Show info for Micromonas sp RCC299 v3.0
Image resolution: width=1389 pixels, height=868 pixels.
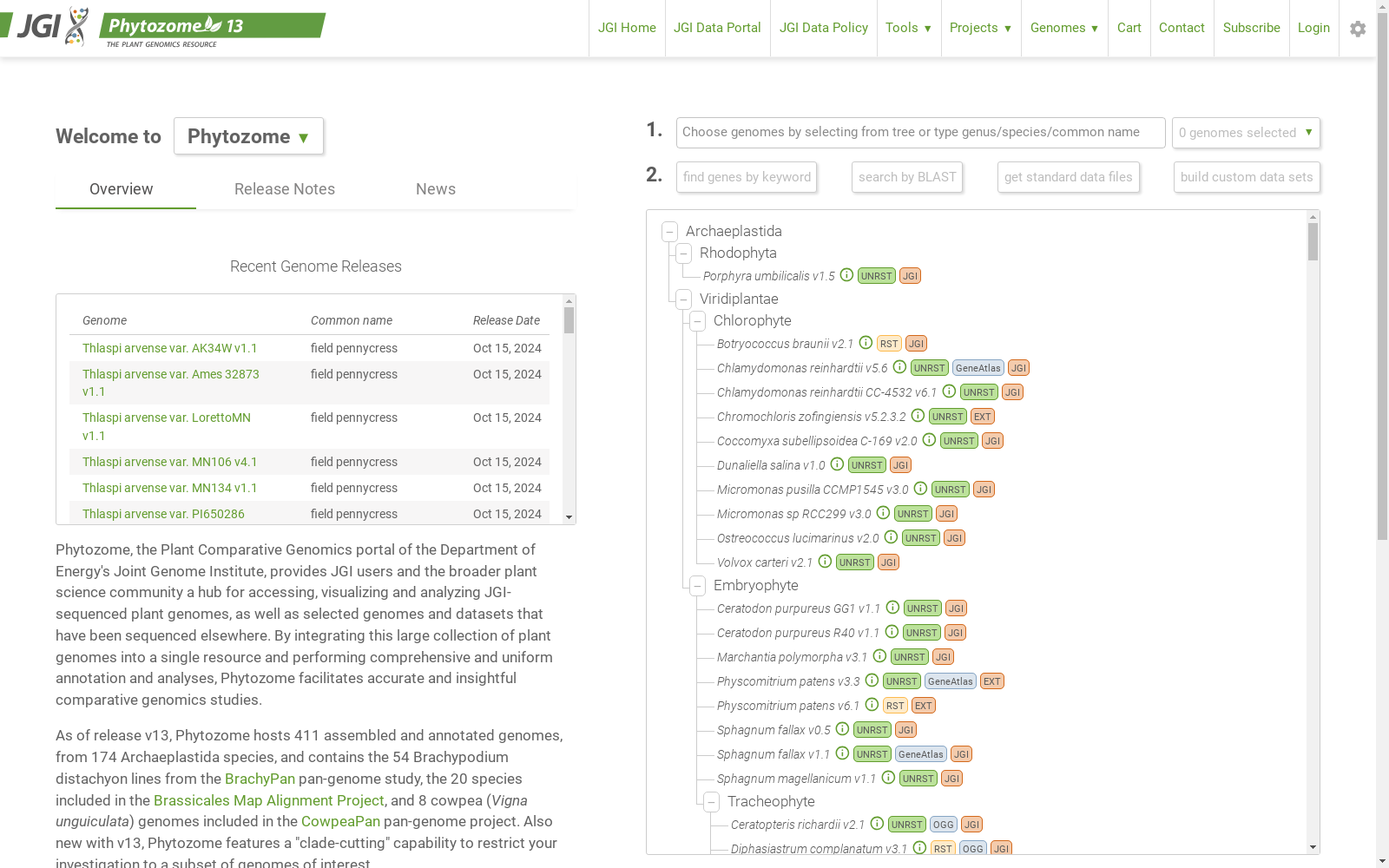pos(883,513)
